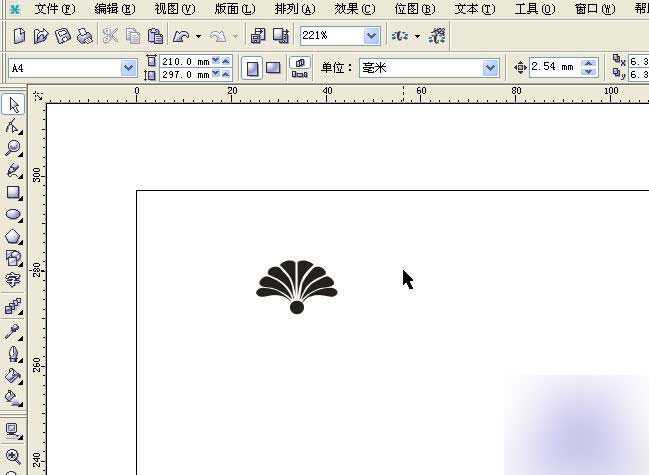
Task: Select the black fan-shaped object on canvas
Action: (x=296, y=286)
